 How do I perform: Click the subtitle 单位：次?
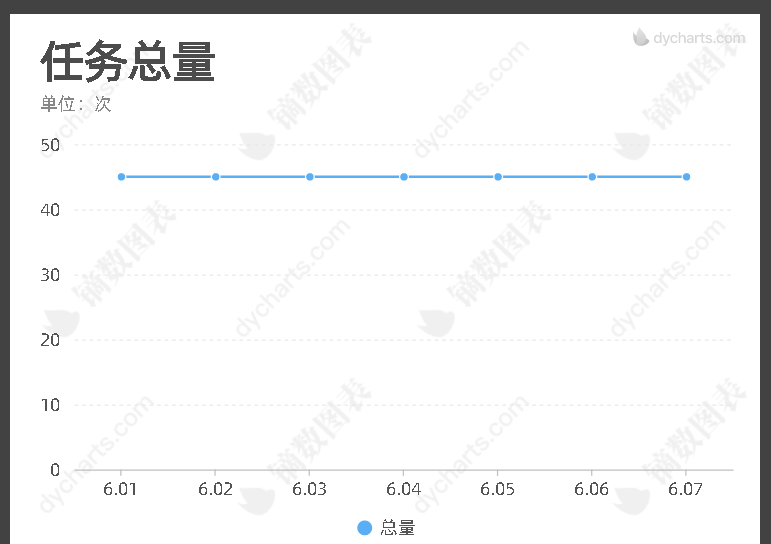(x=76, y=104)
